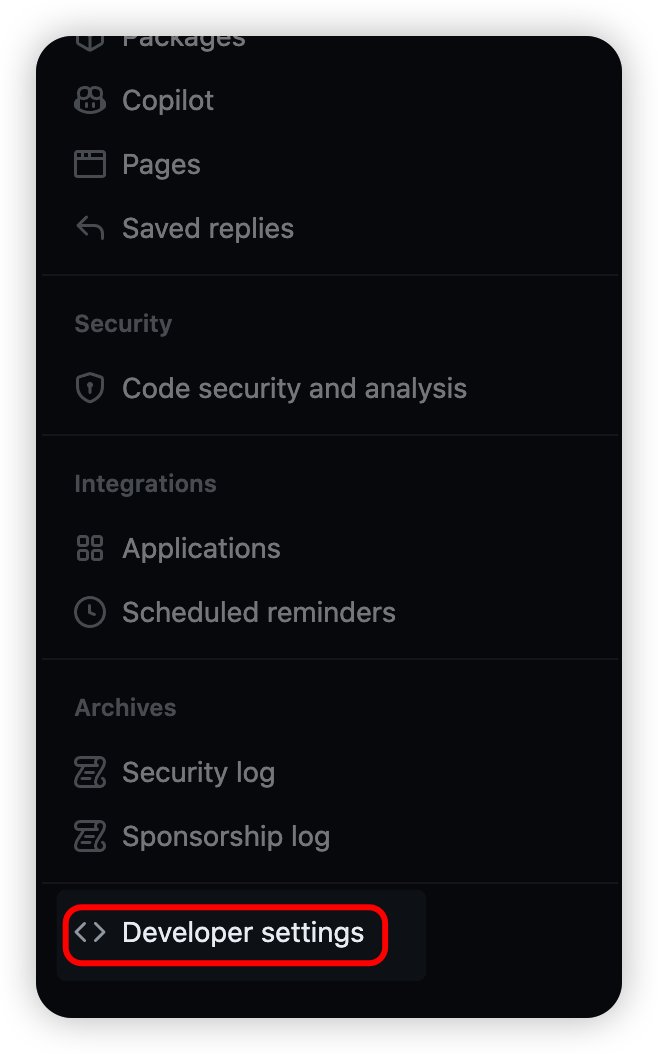Open Saved replies
Image resolution: width=658 pixels, height=1054 pixels.
208,228
